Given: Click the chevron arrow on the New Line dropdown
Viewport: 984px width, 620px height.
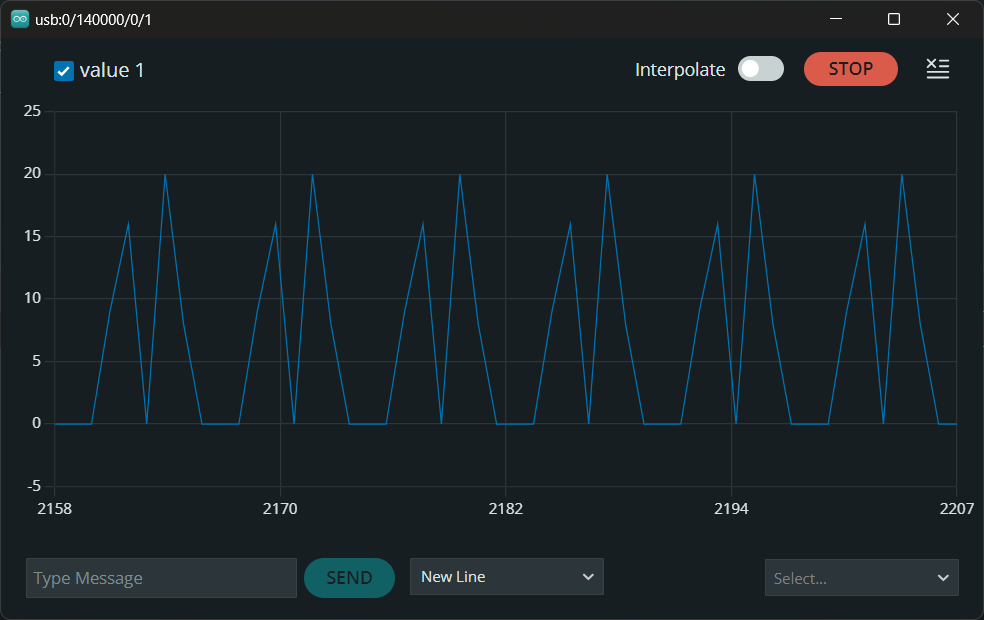Looking at the screenshot, I should point(587,577).
